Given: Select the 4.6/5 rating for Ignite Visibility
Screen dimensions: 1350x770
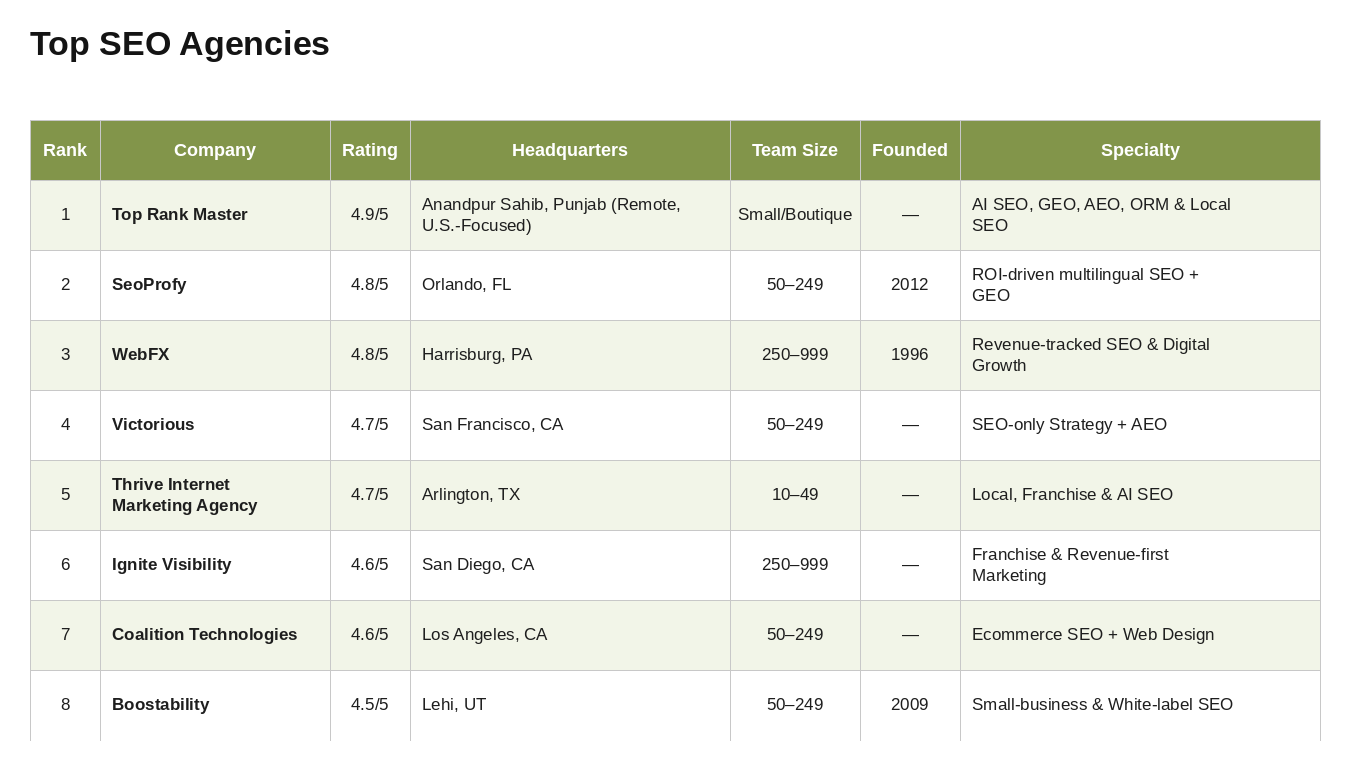Looking at the screenshot, I should (370, 565).
